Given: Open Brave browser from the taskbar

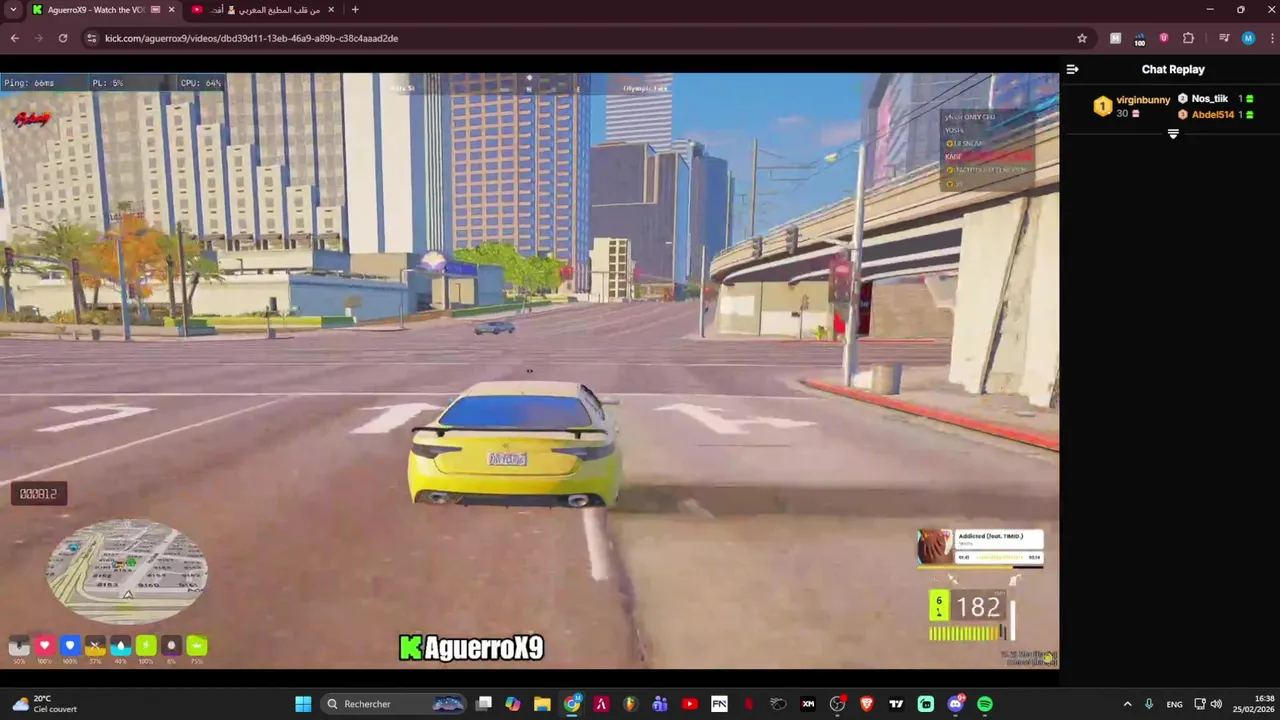Looking at the screenshot, I should pyautogui.click(x=867, y=704).
